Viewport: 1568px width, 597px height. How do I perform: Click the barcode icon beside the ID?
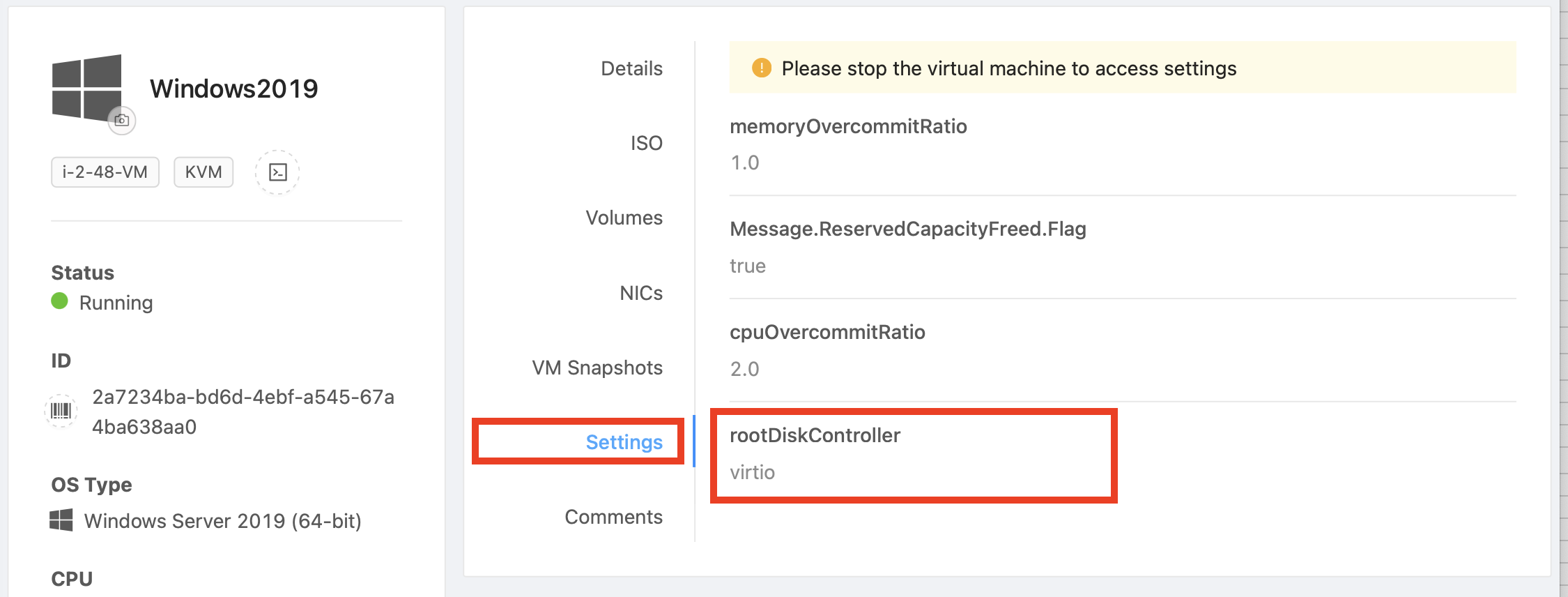61,410
